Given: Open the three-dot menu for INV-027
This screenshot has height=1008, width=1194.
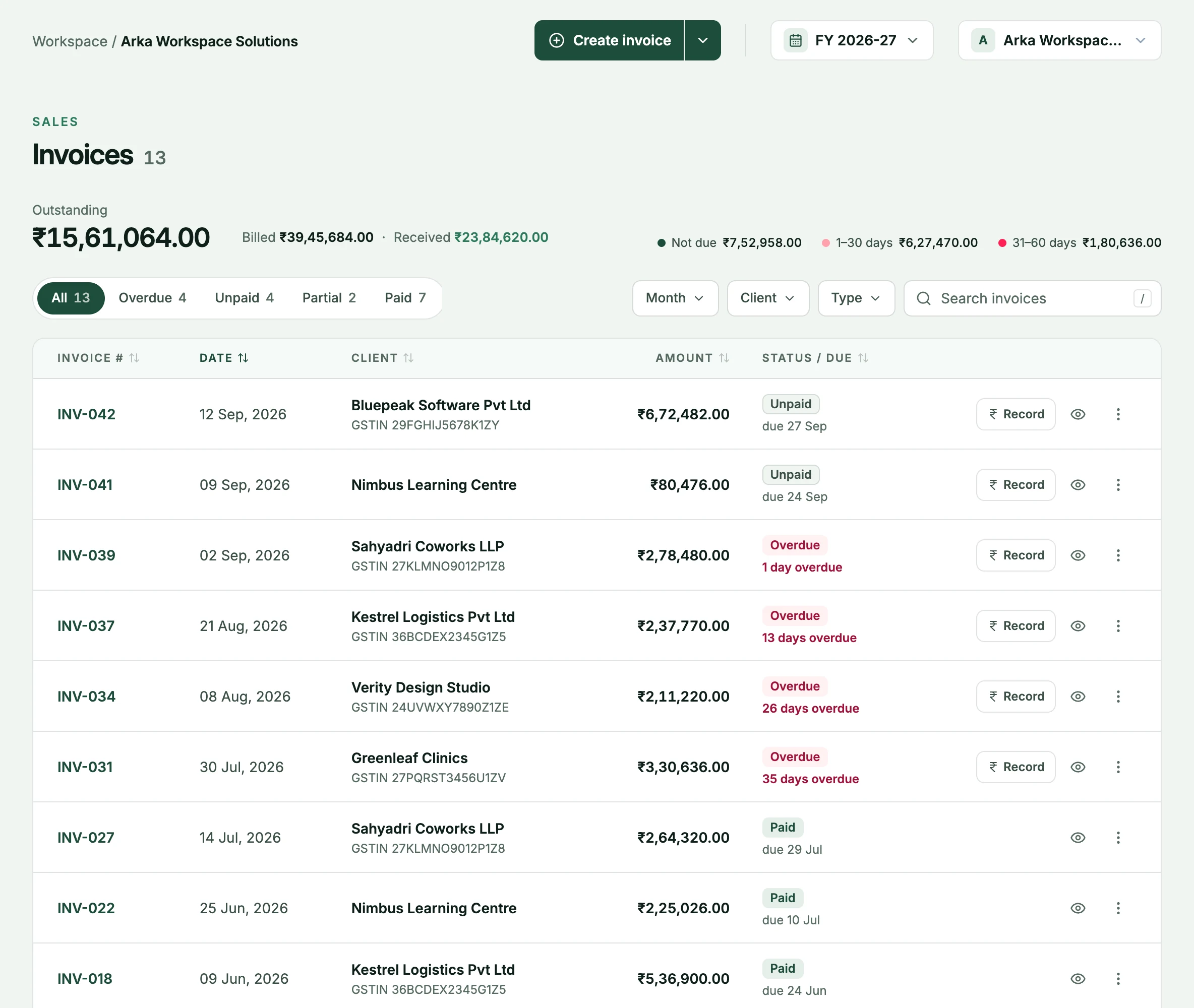Looking at the screenshot, I should 1118,838.
